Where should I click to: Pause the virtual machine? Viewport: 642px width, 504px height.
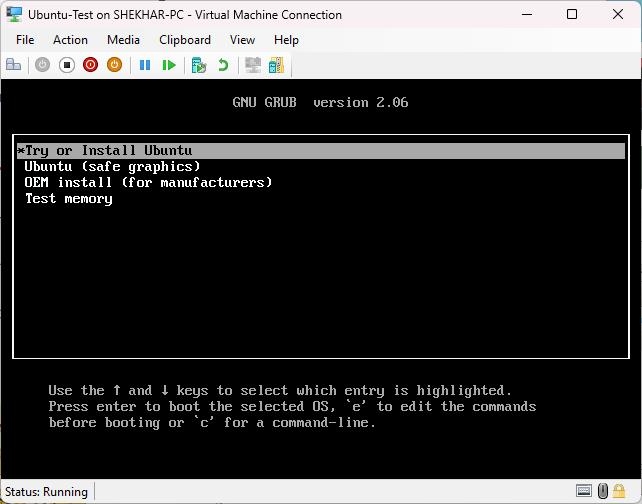[x=145, y=65]
